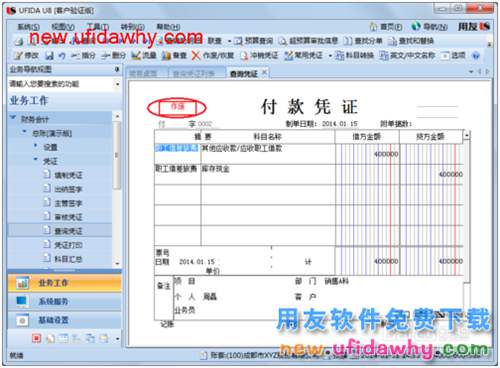The width and height of the screenshot is (500, 368).
Task: Click the red square icon in bottom strip
Action: 36,339
